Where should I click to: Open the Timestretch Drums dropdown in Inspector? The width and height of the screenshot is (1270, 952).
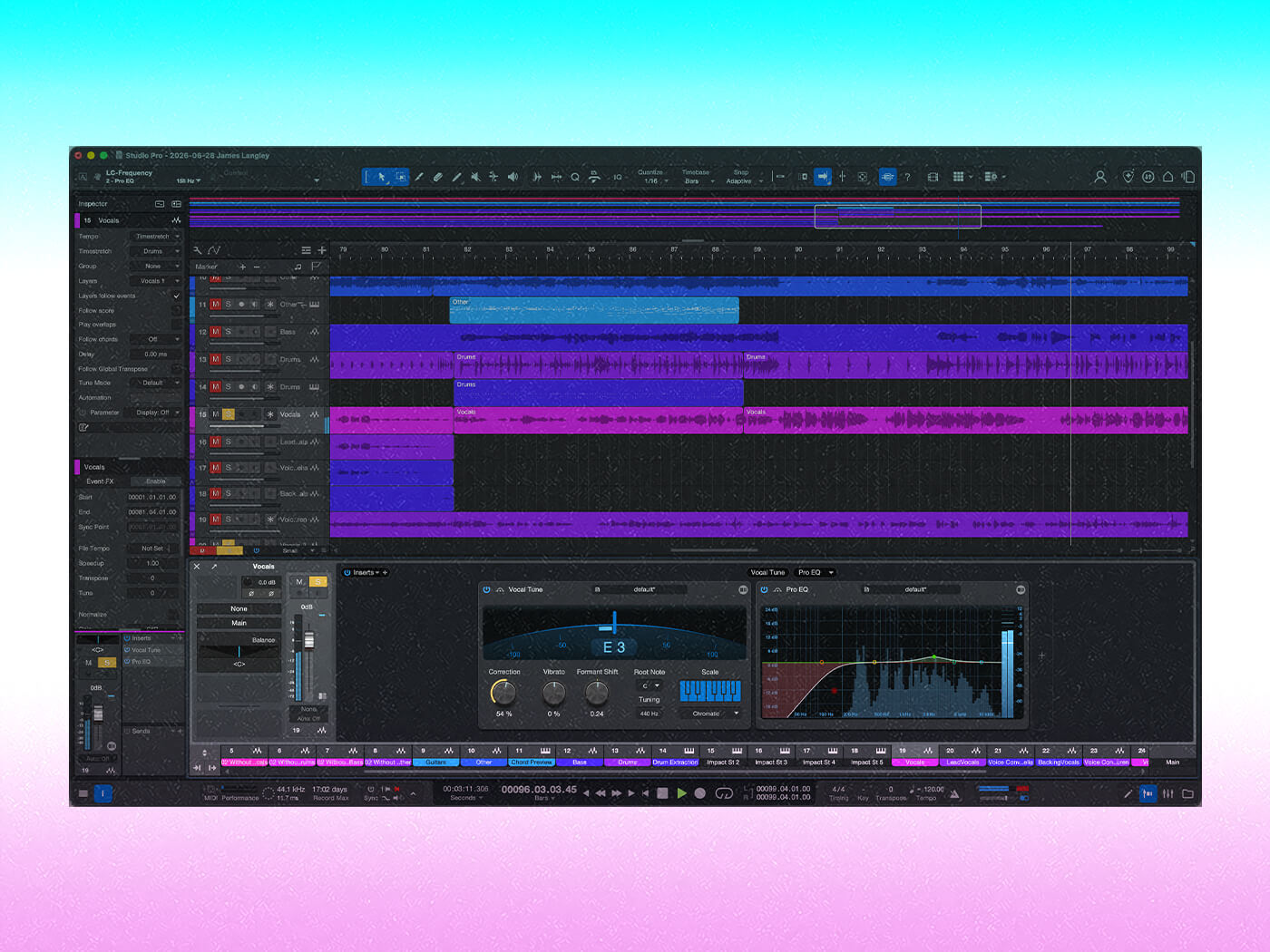(x=155, y=251)
